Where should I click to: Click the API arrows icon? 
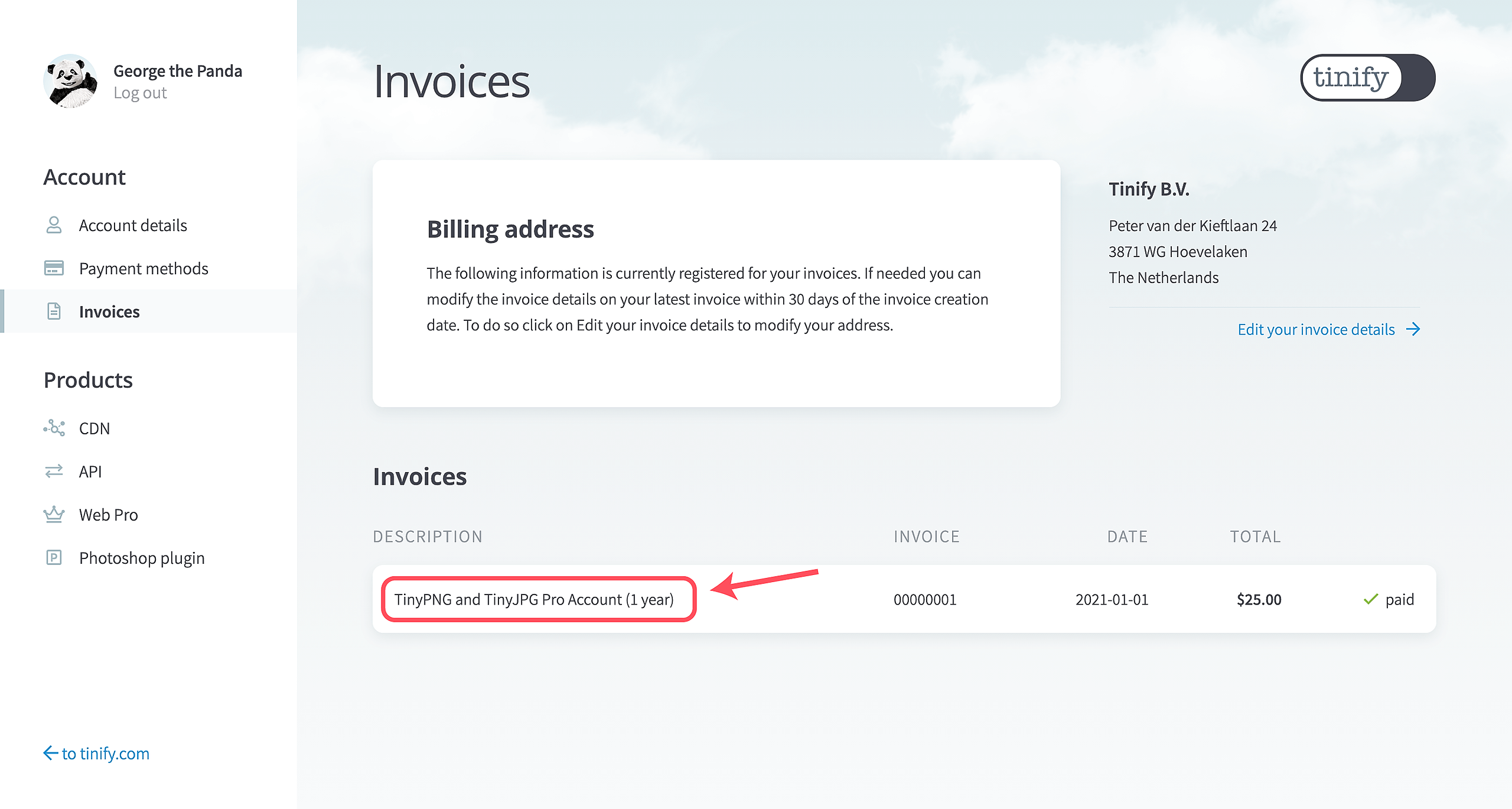point(54,471)
